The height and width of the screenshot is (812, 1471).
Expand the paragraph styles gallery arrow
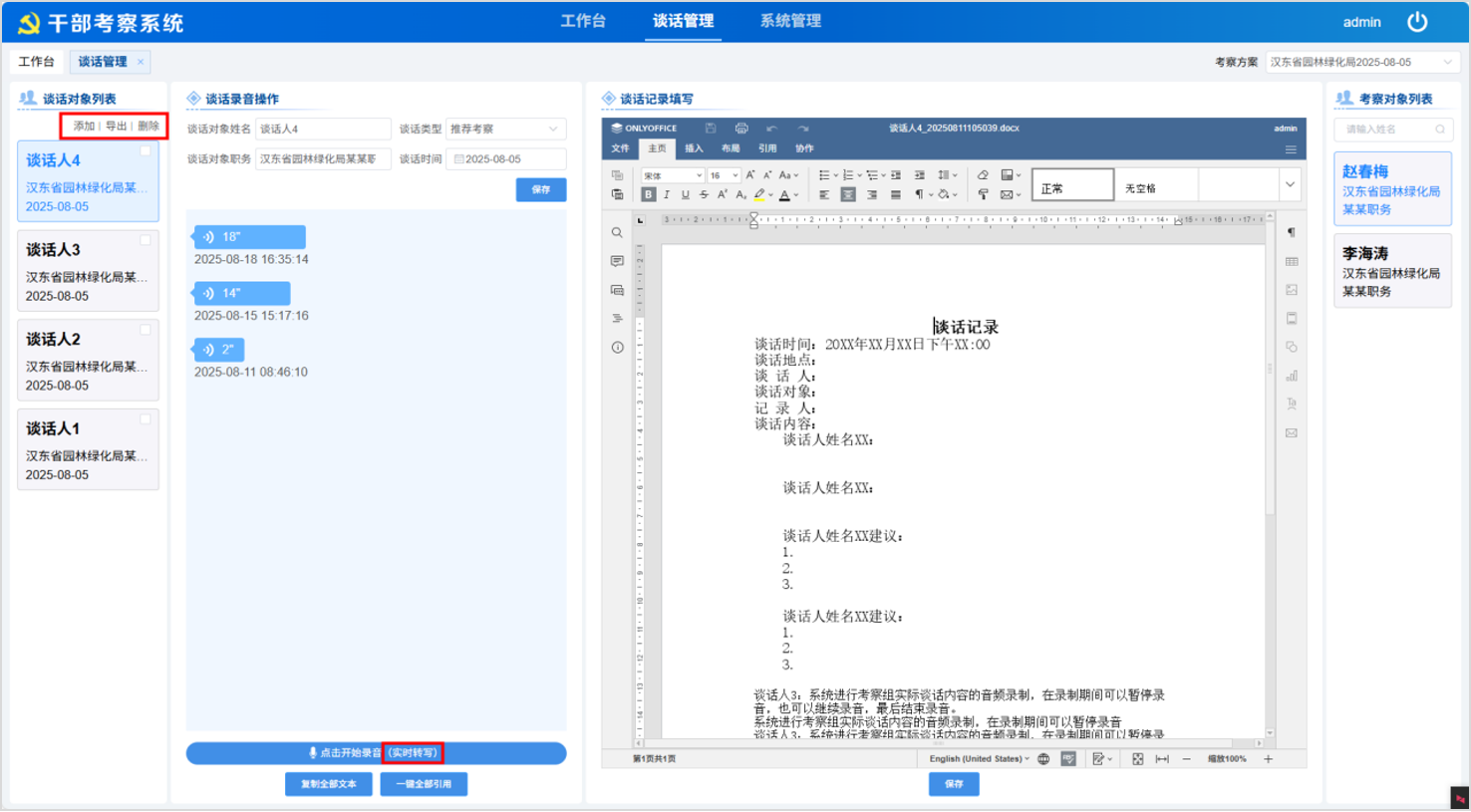(x=1290, y=185)
